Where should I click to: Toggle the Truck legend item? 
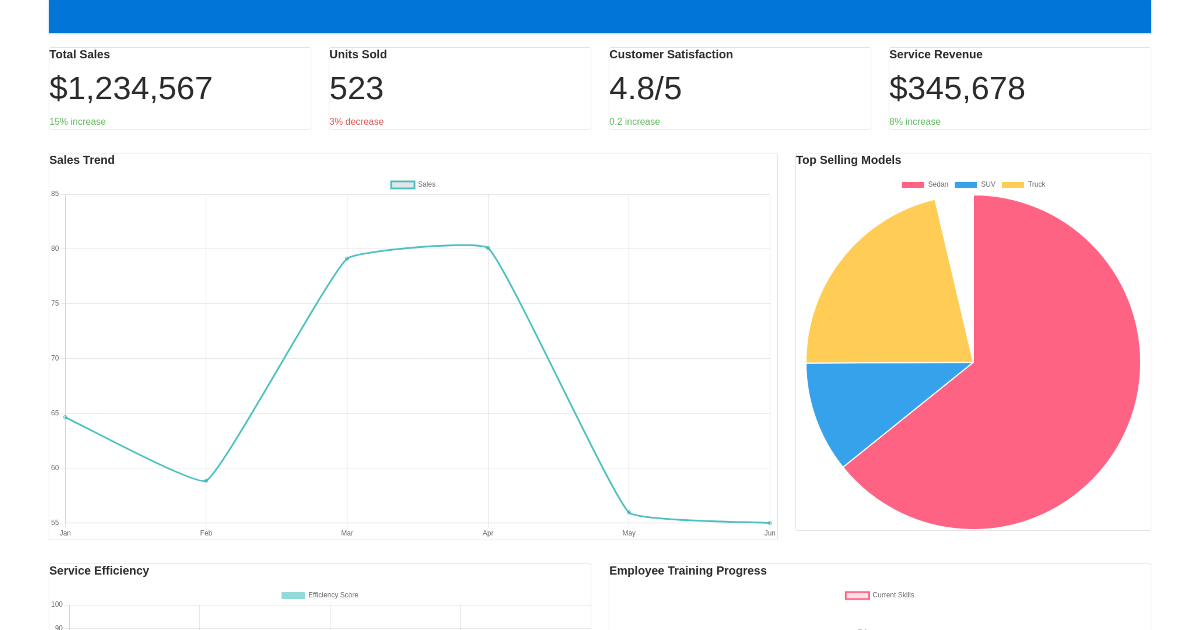1037,184
